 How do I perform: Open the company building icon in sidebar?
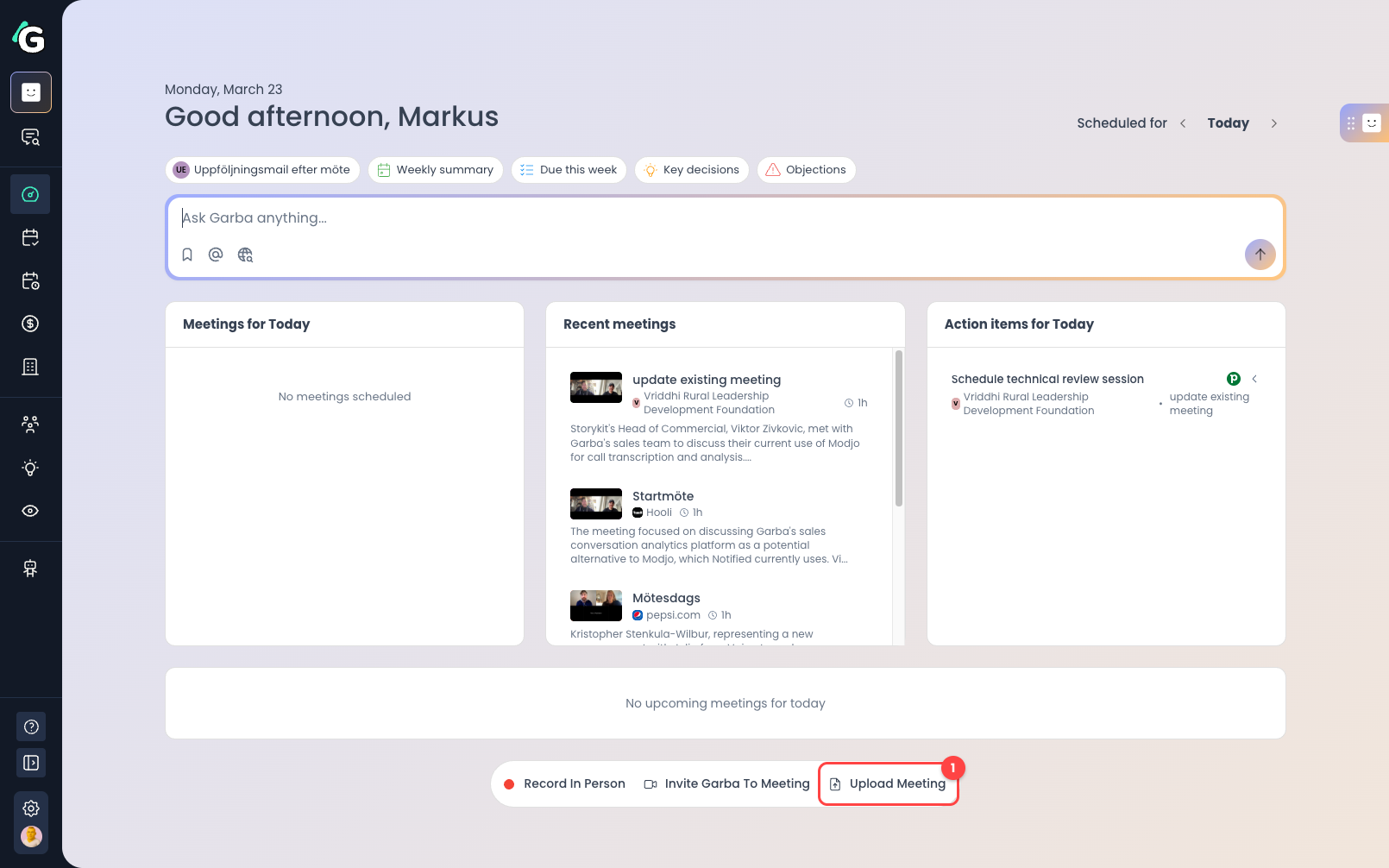pos(30,367)
